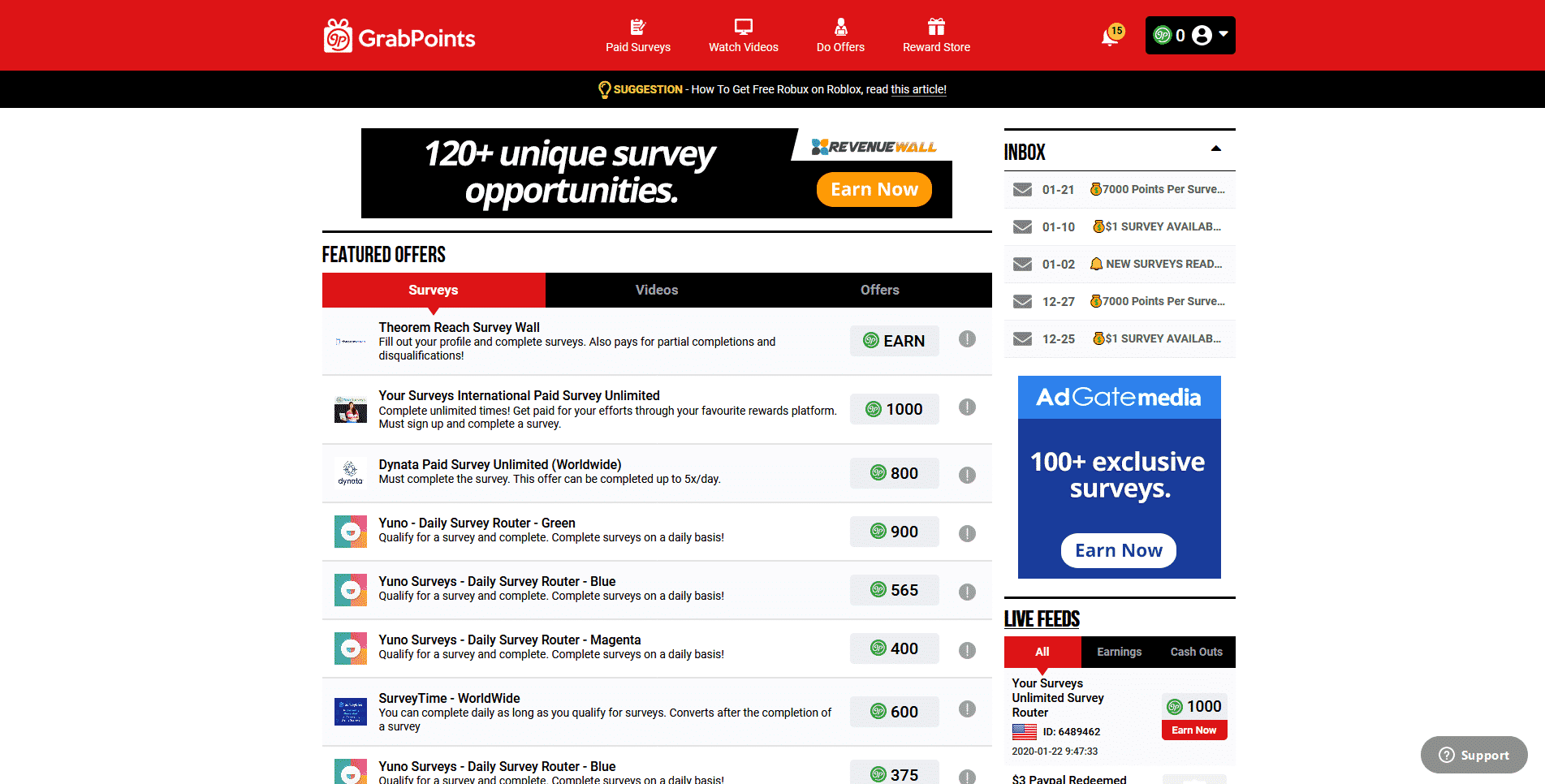The image size is (1545, 784).
Task: Open the notifications bell with 15 alerts
Action: coord(1111,36)
